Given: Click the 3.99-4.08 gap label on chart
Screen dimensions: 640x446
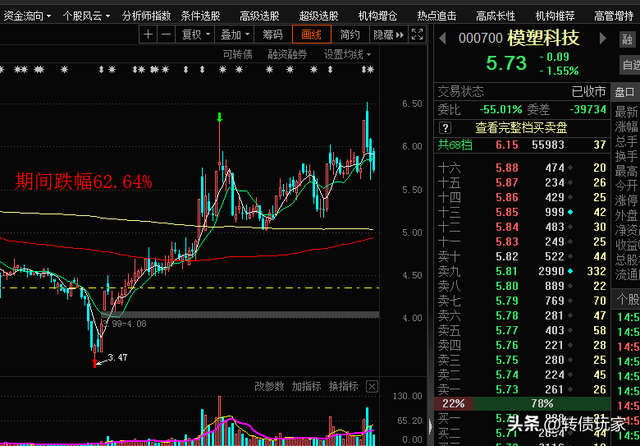Looking at the screenshot, I should tap(124, 324).
